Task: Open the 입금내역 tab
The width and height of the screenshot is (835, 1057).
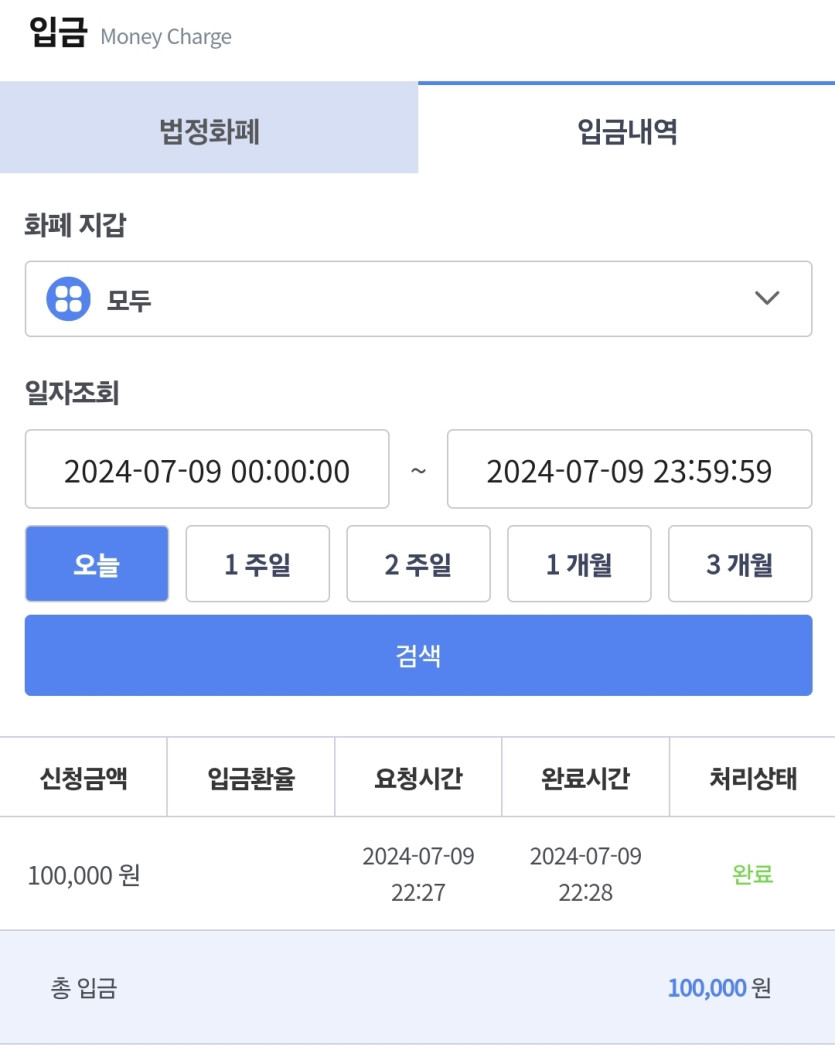Action: click(x=627, y=128)
